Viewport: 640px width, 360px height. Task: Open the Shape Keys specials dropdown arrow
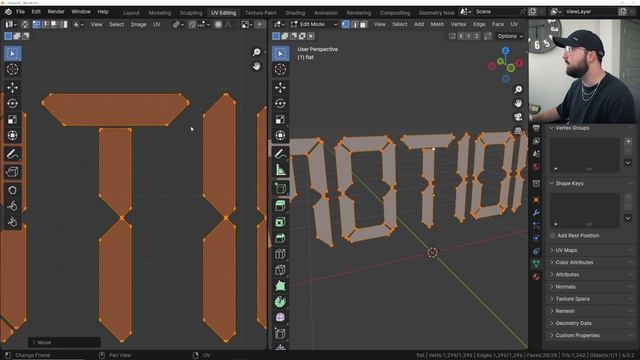pos(628,218)
